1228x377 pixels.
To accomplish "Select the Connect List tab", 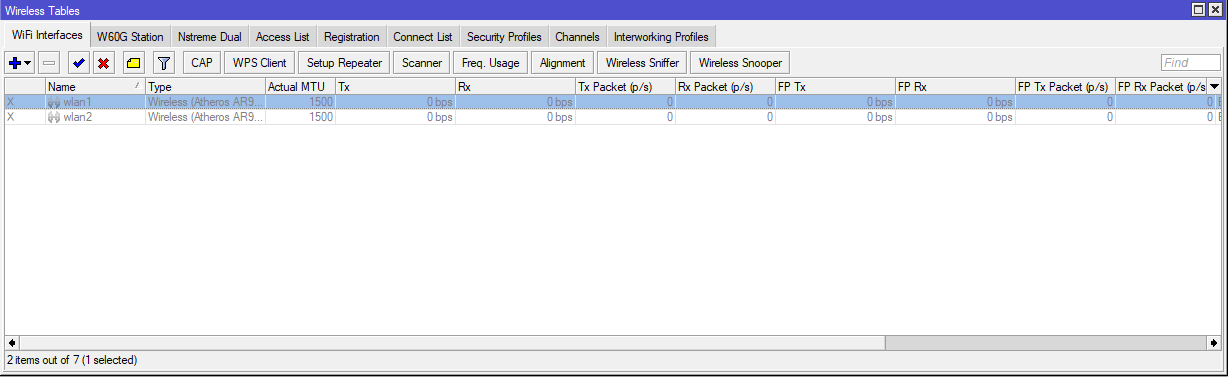I will (x=423, y=37).
